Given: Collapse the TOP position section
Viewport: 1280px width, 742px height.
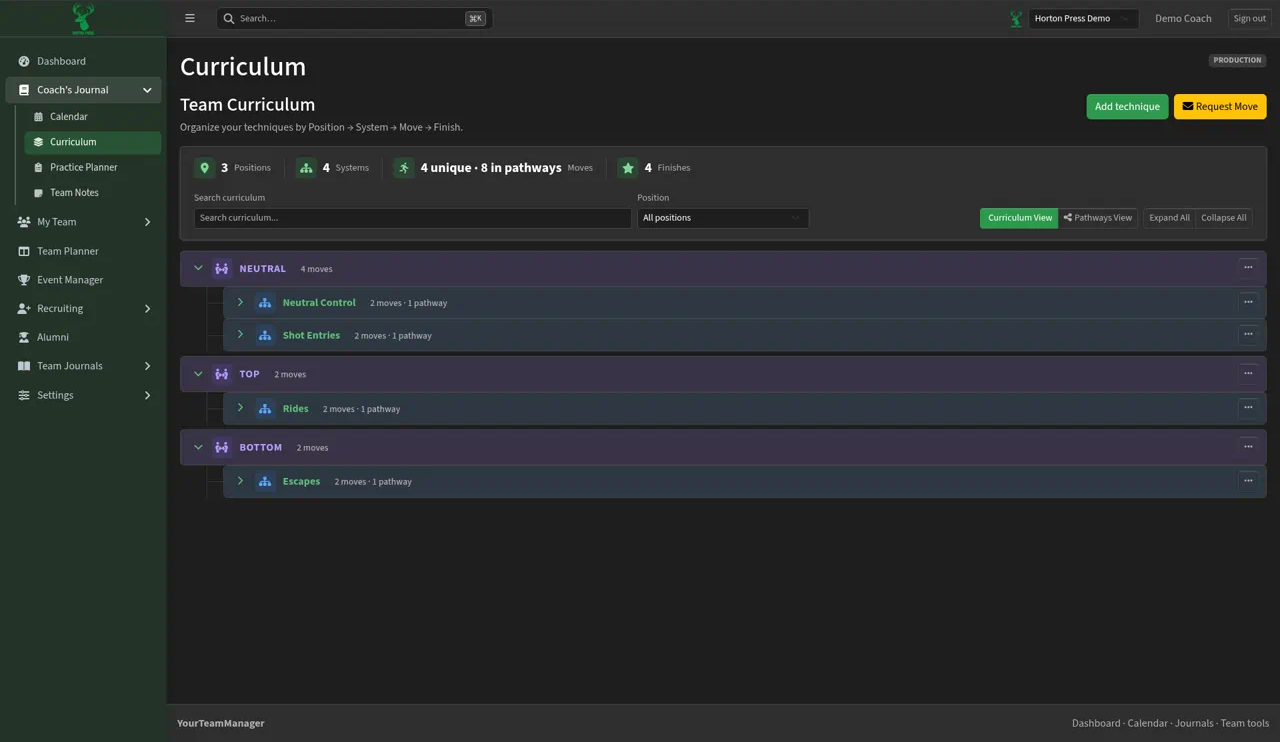Looking at the screenshot, I should pyautogui.click(x=198, y=374).
